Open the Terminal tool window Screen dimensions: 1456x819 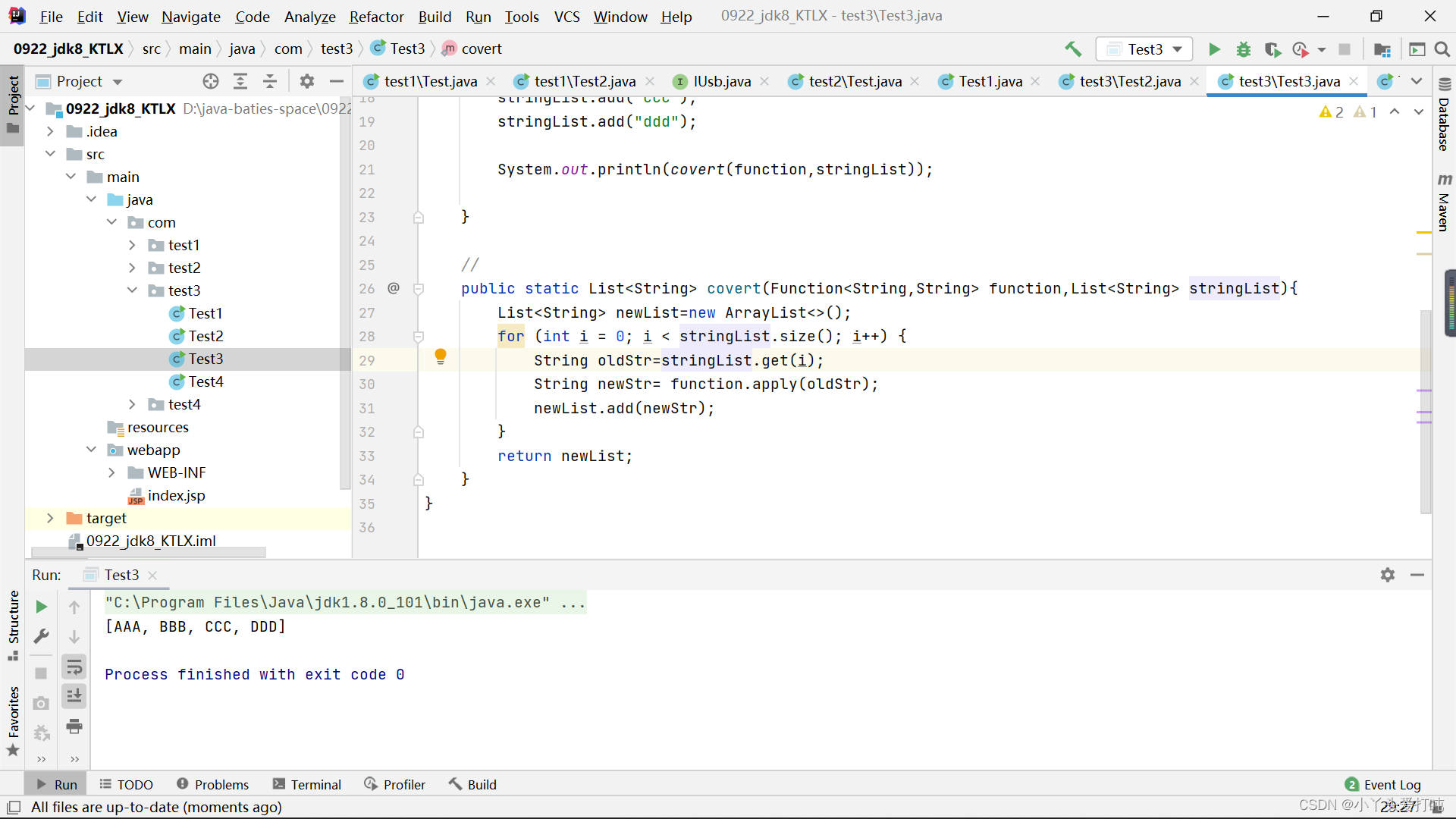pyautogui.click(x=307, y=784)
